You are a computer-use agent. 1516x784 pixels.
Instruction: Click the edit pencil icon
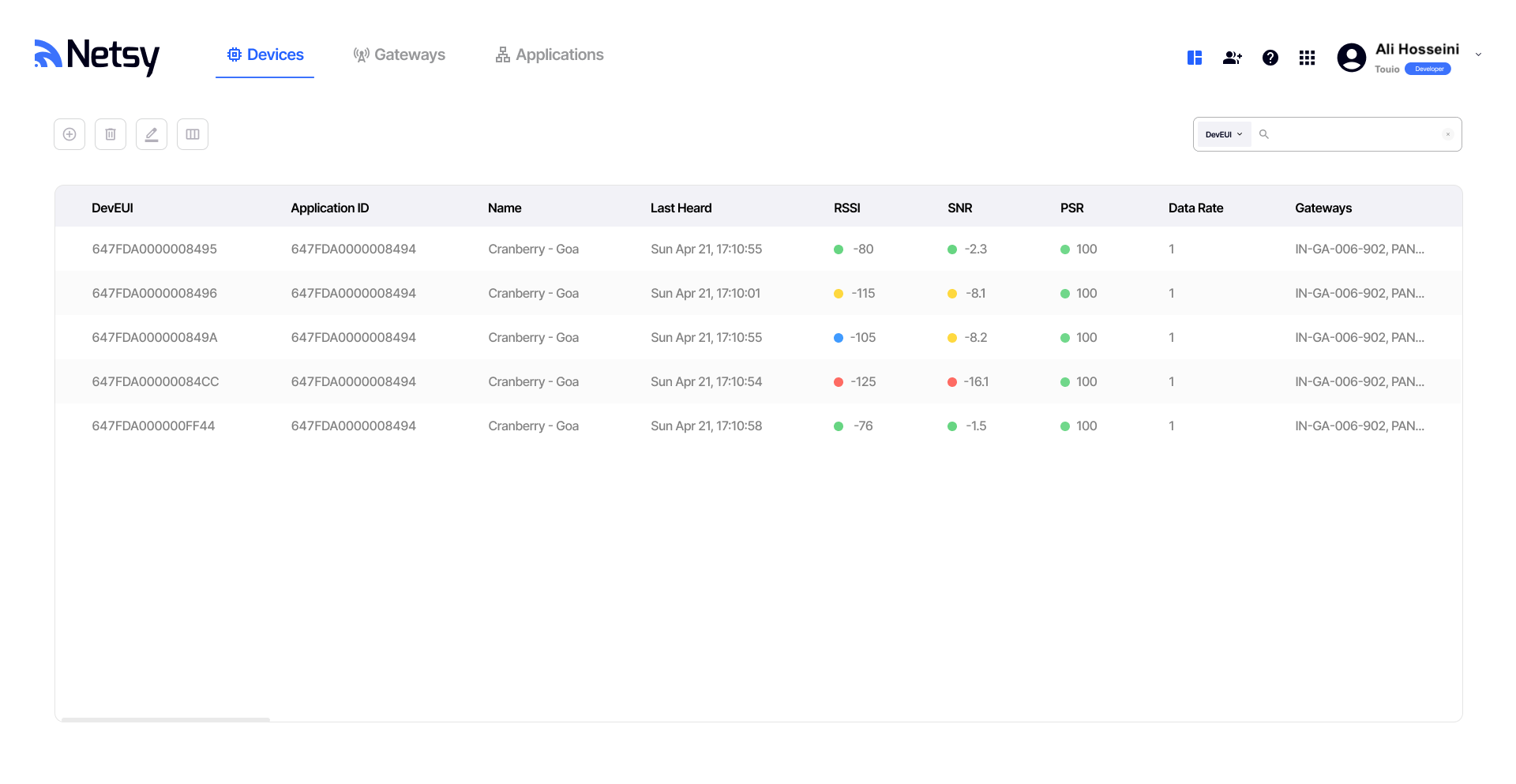pos(152,134)
